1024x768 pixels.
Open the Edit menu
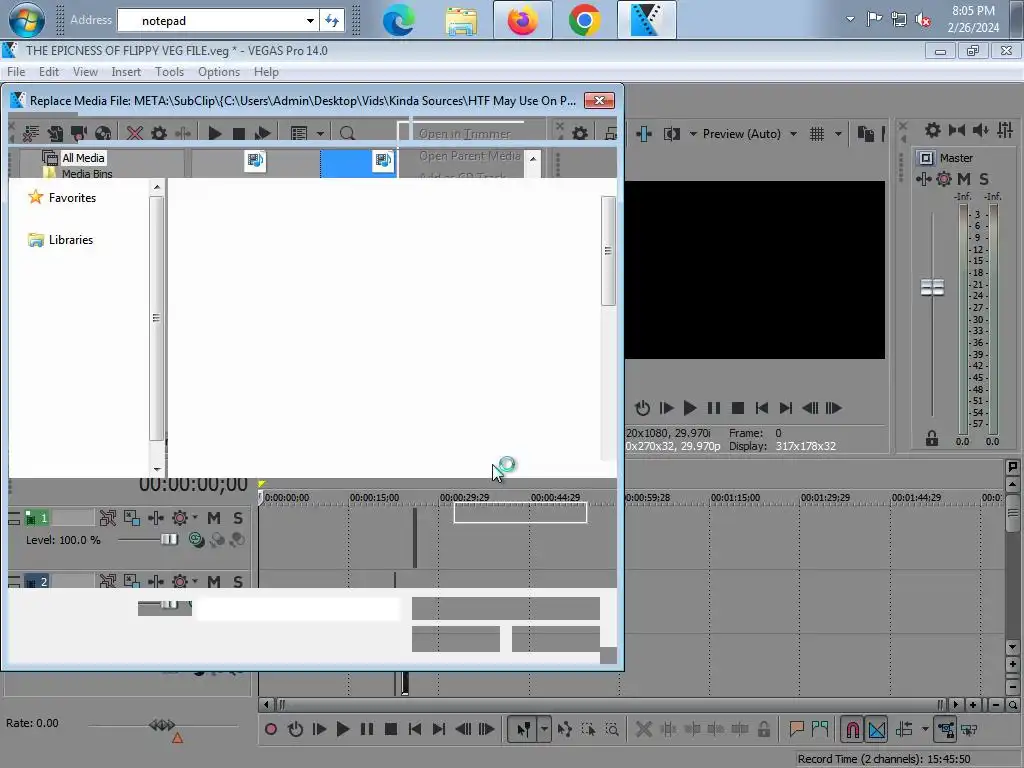pos(48,72)
